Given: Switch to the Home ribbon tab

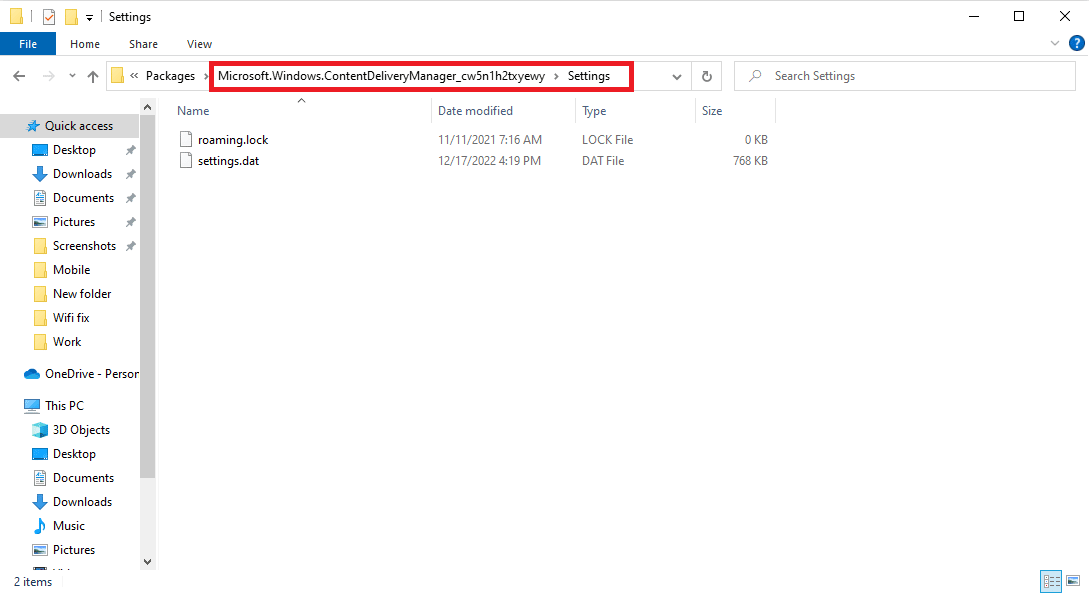Looking at the screenshot, I should click(85, 44).
